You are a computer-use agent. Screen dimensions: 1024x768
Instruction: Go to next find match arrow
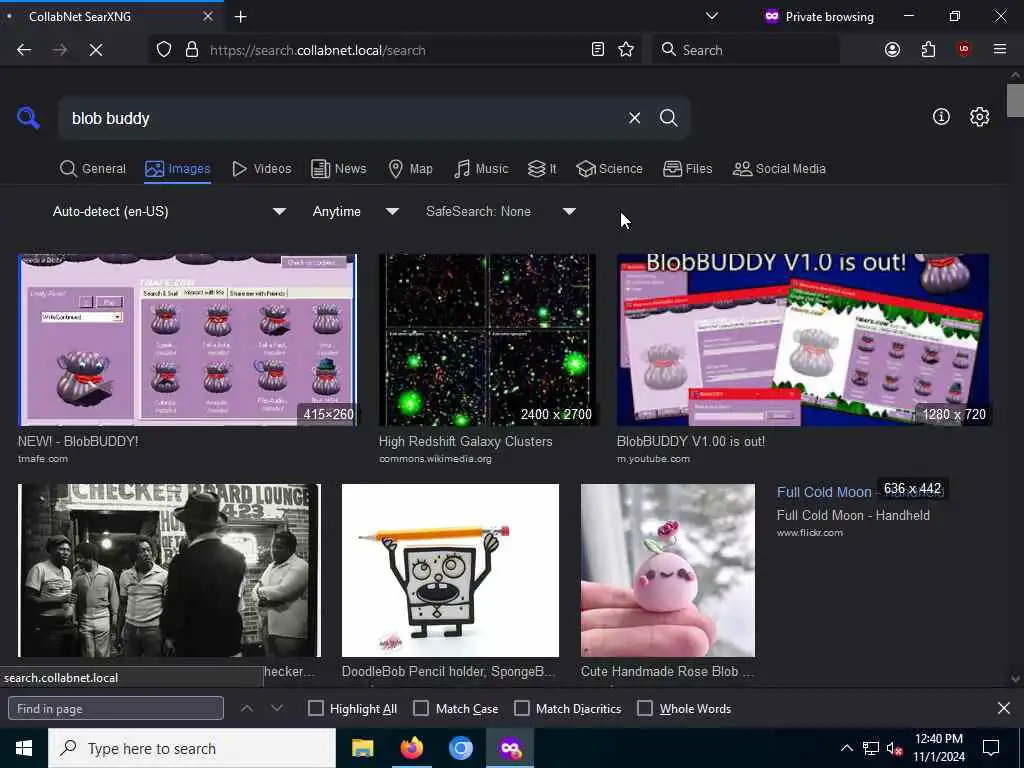click(277, 709)
